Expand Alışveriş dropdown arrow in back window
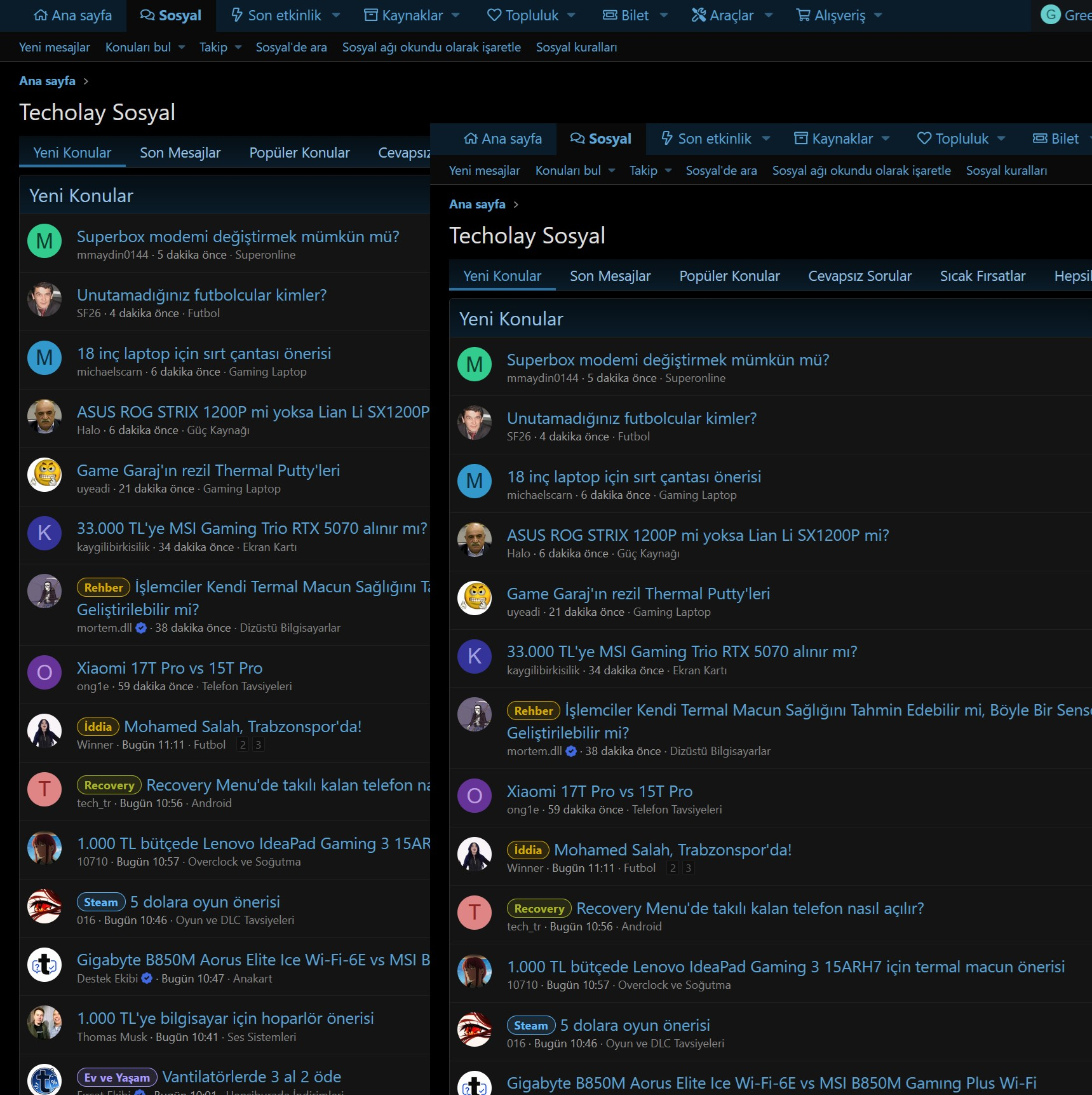The height and width of the screenshot is (1095, 1092). click(x=878, y=15)
